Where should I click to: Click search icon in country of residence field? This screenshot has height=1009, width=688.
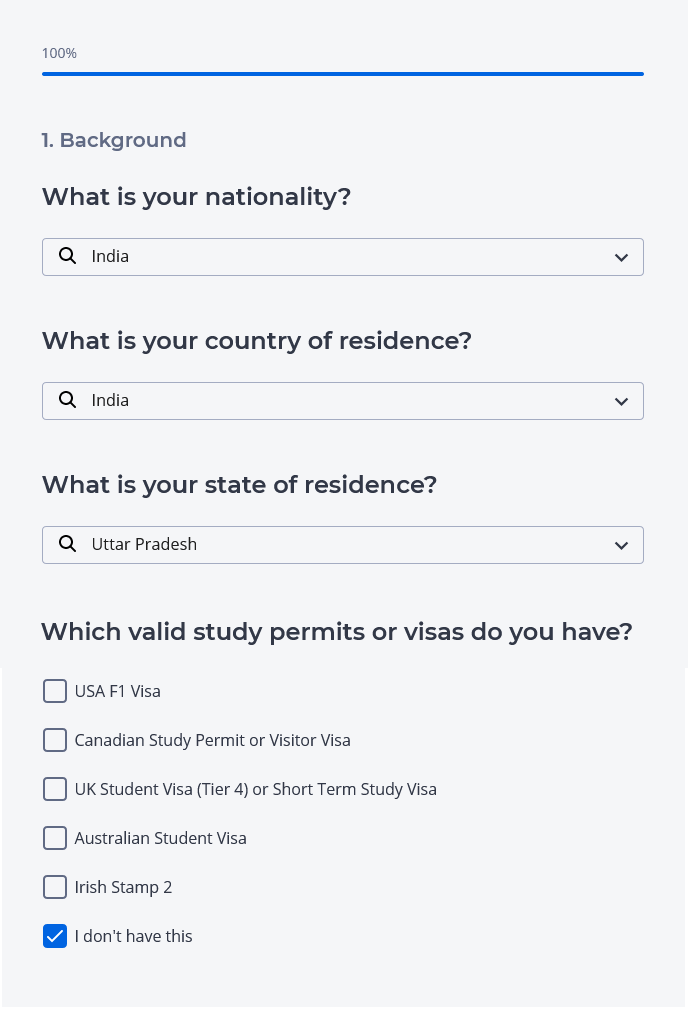68,400
